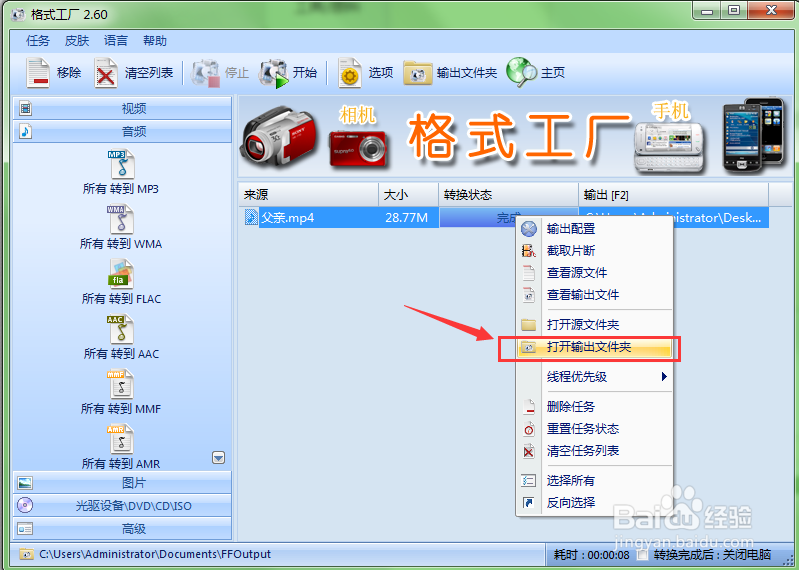Screen dimensions: 799x570
Task: Click the camcorder image in banner
Action: 279,136
